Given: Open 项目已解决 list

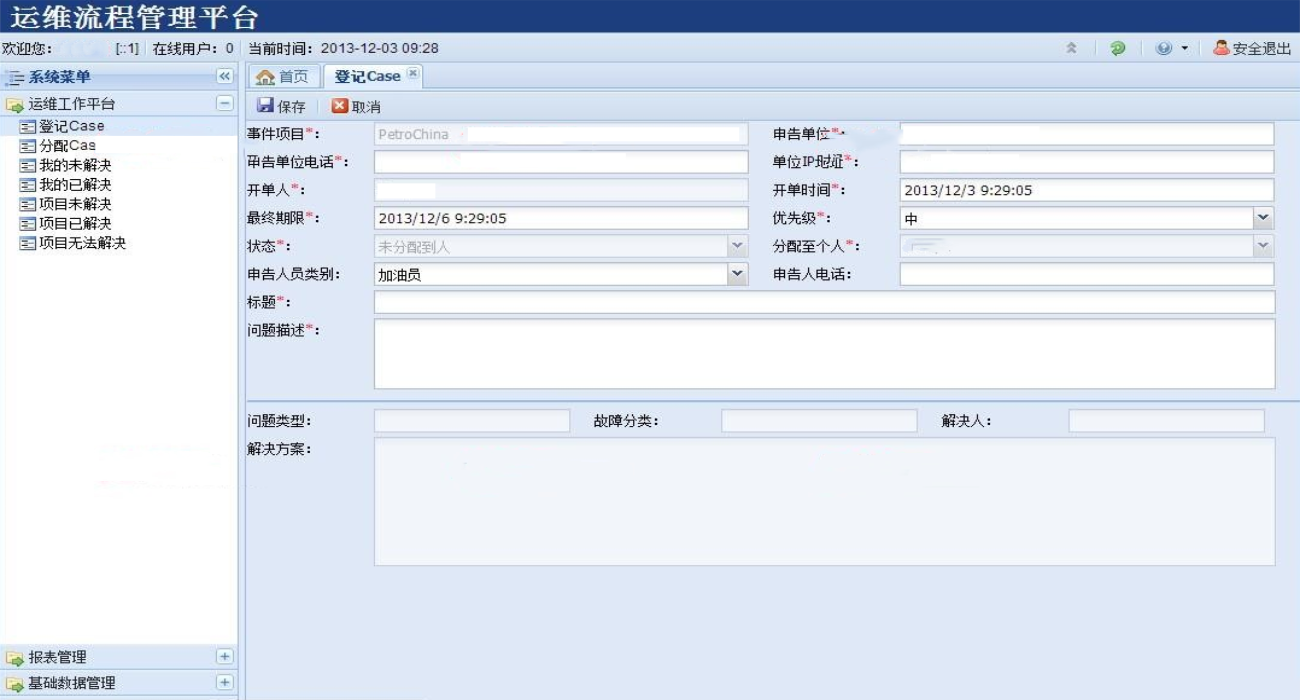Looking at the screenshot, I should [x=75, y=224].
